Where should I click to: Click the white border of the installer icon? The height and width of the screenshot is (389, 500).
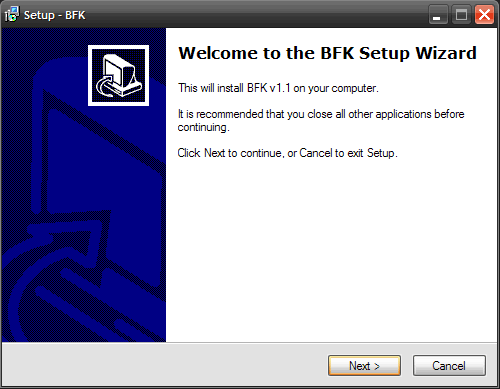(118, 47)
